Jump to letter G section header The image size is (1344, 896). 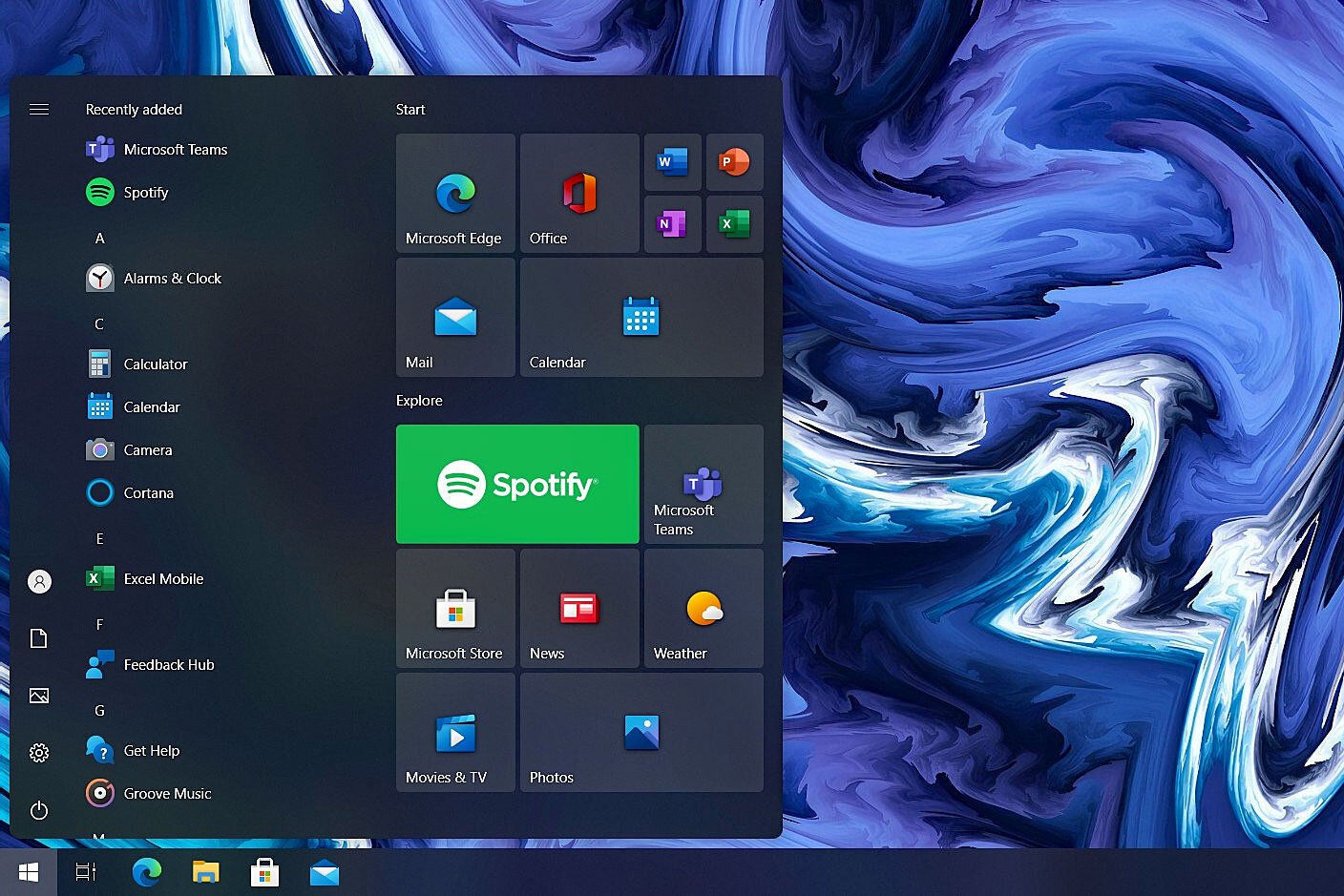(x=99, y=711)
